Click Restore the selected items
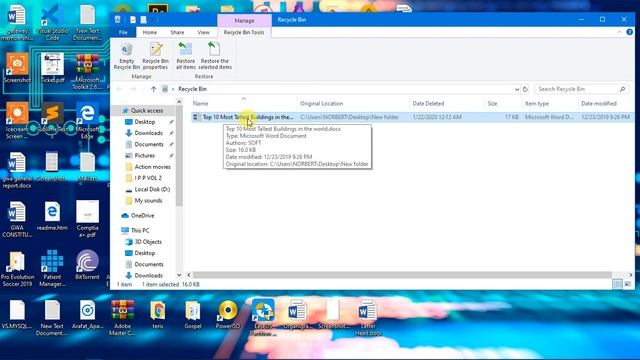Image resolution: width=640 pixels, height=360 pixels. [215, 56]
